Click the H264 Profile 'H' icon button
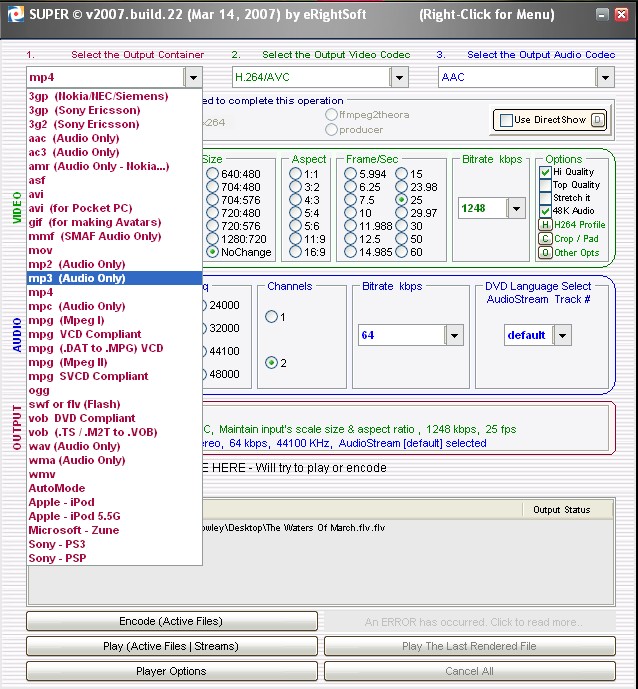The image size is (638, 689). 545,225
